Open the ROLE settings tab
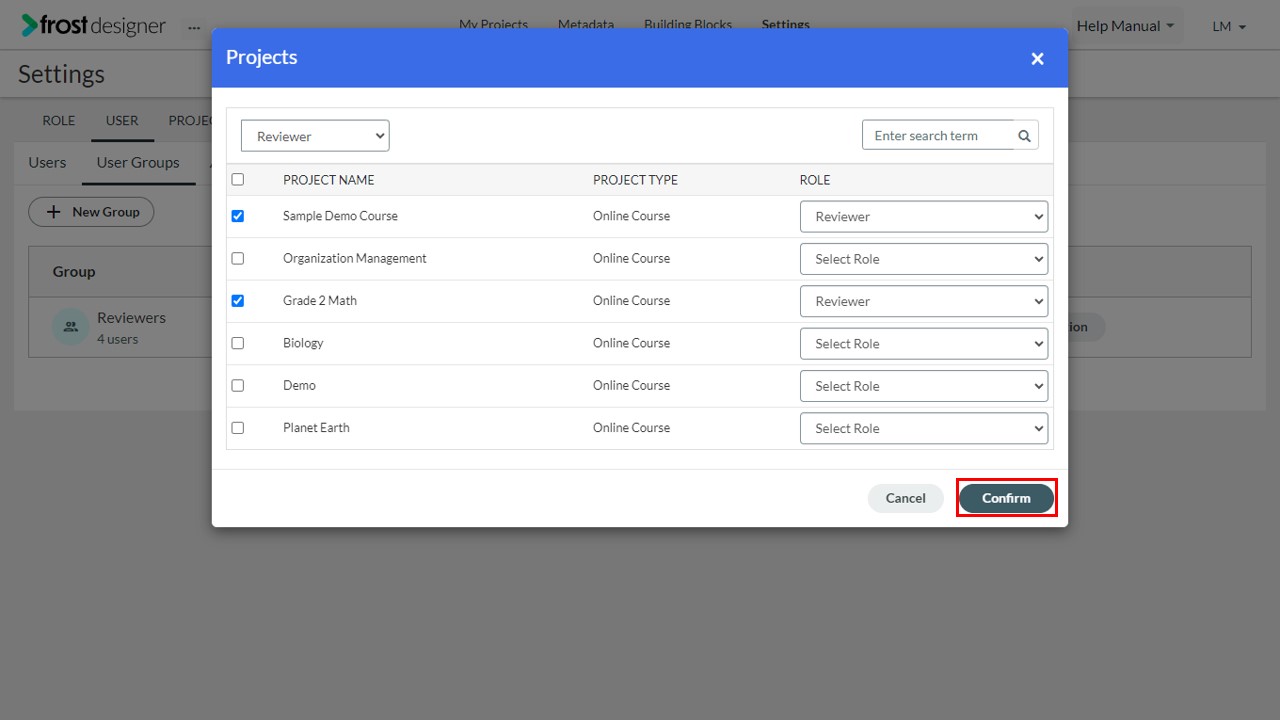This screenshot has height=720, width=1280. pos(59,120)
